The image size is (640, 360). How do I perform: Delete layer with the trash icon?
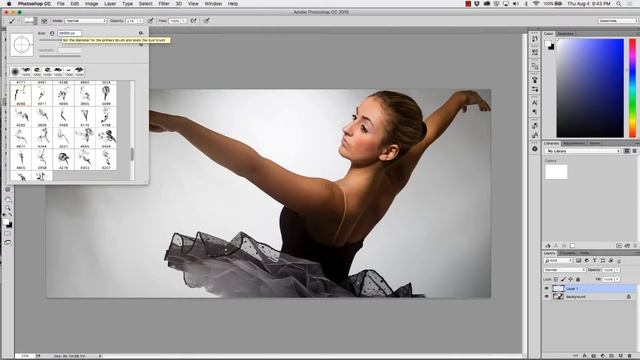click(630, 356)
